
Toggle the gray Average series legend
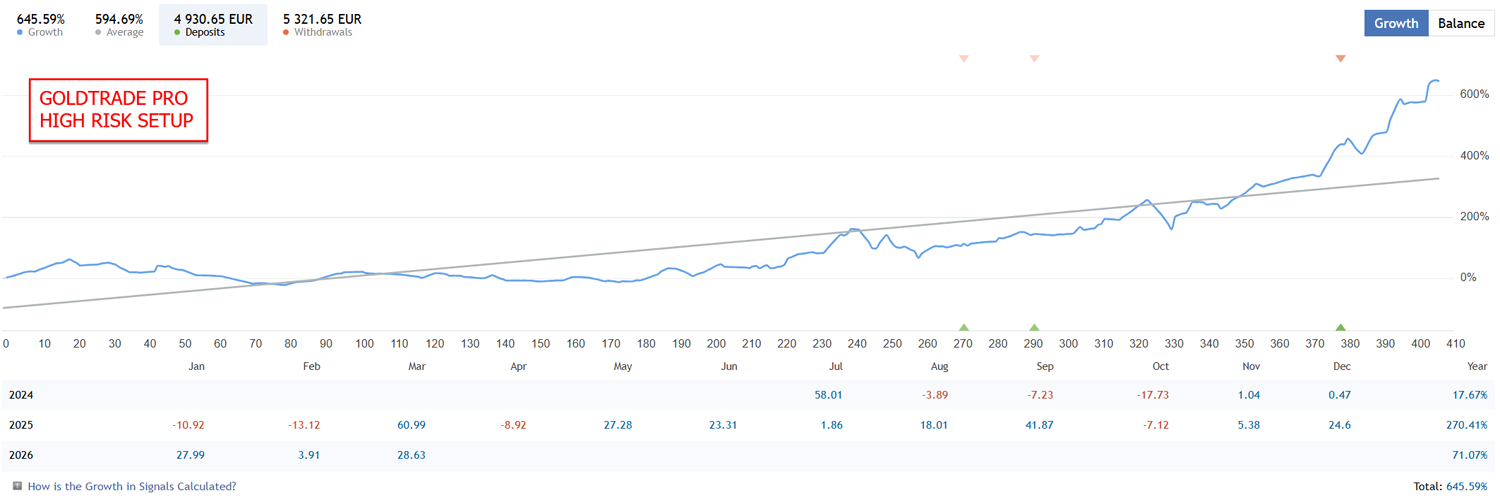(x=119, y=25)
